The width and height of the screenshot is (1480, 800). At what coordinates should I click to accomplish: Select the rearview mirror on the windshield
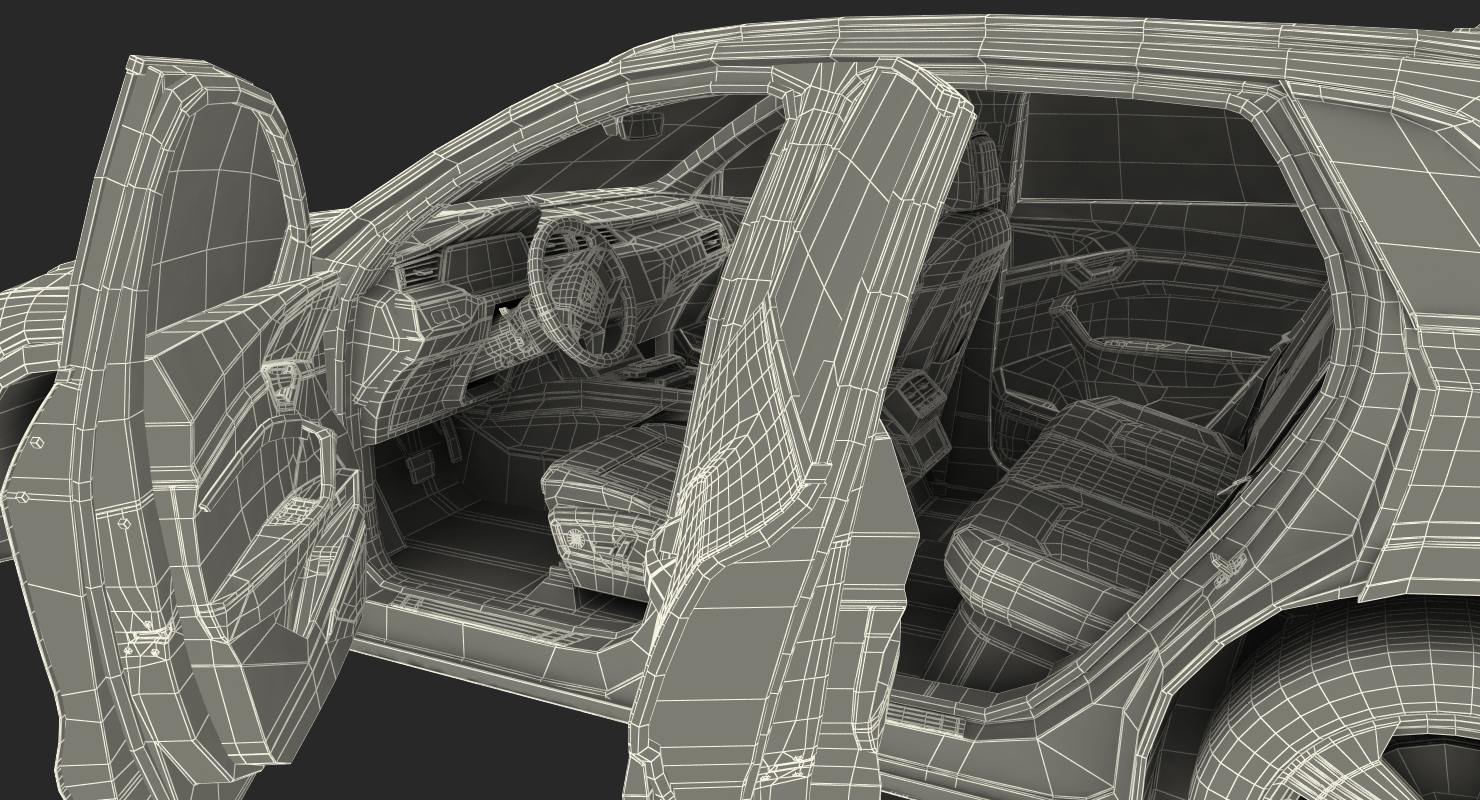click(641, 124)
